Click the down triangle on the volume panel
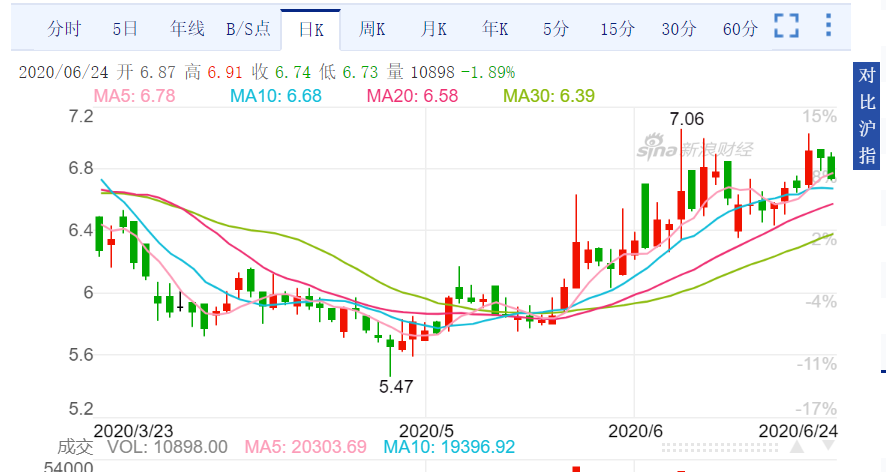Viewport: 886px width, 472px height. tap(828, 447)
